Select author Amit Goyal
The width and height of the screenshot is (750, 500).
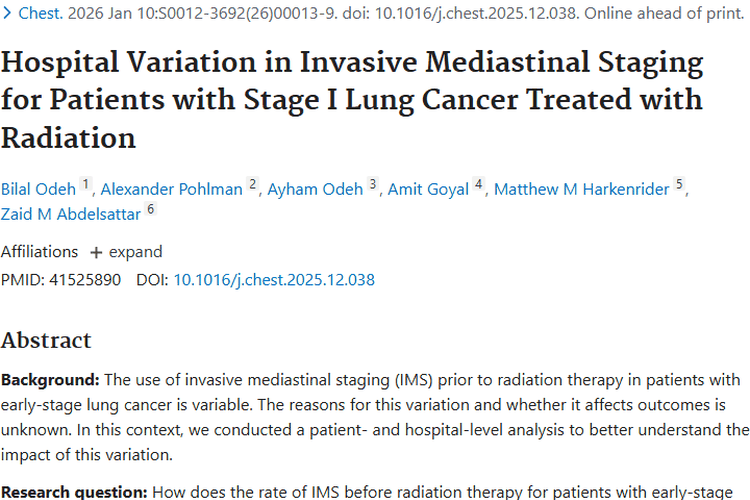point(428,189)
